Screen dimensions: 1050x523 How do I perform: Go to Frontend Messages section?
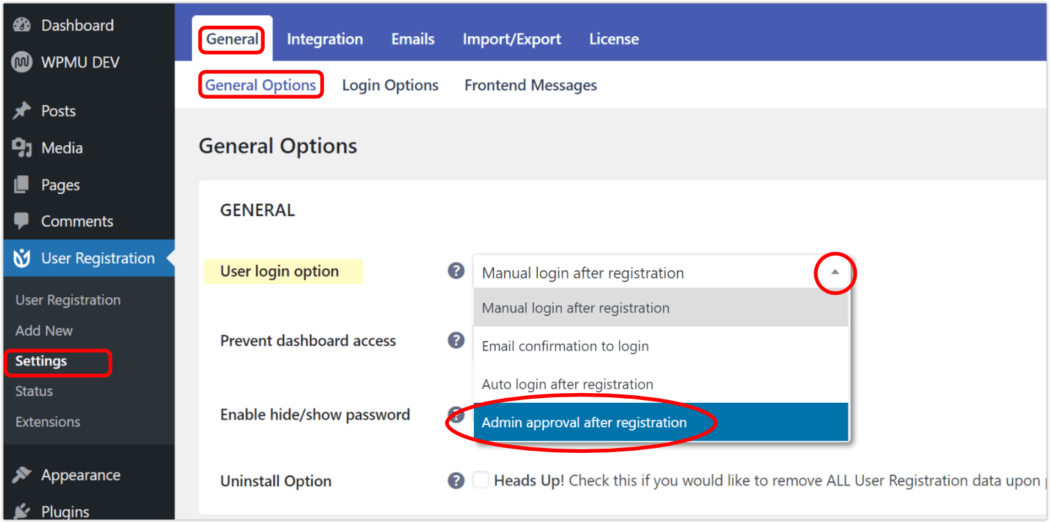coord(530,85)
